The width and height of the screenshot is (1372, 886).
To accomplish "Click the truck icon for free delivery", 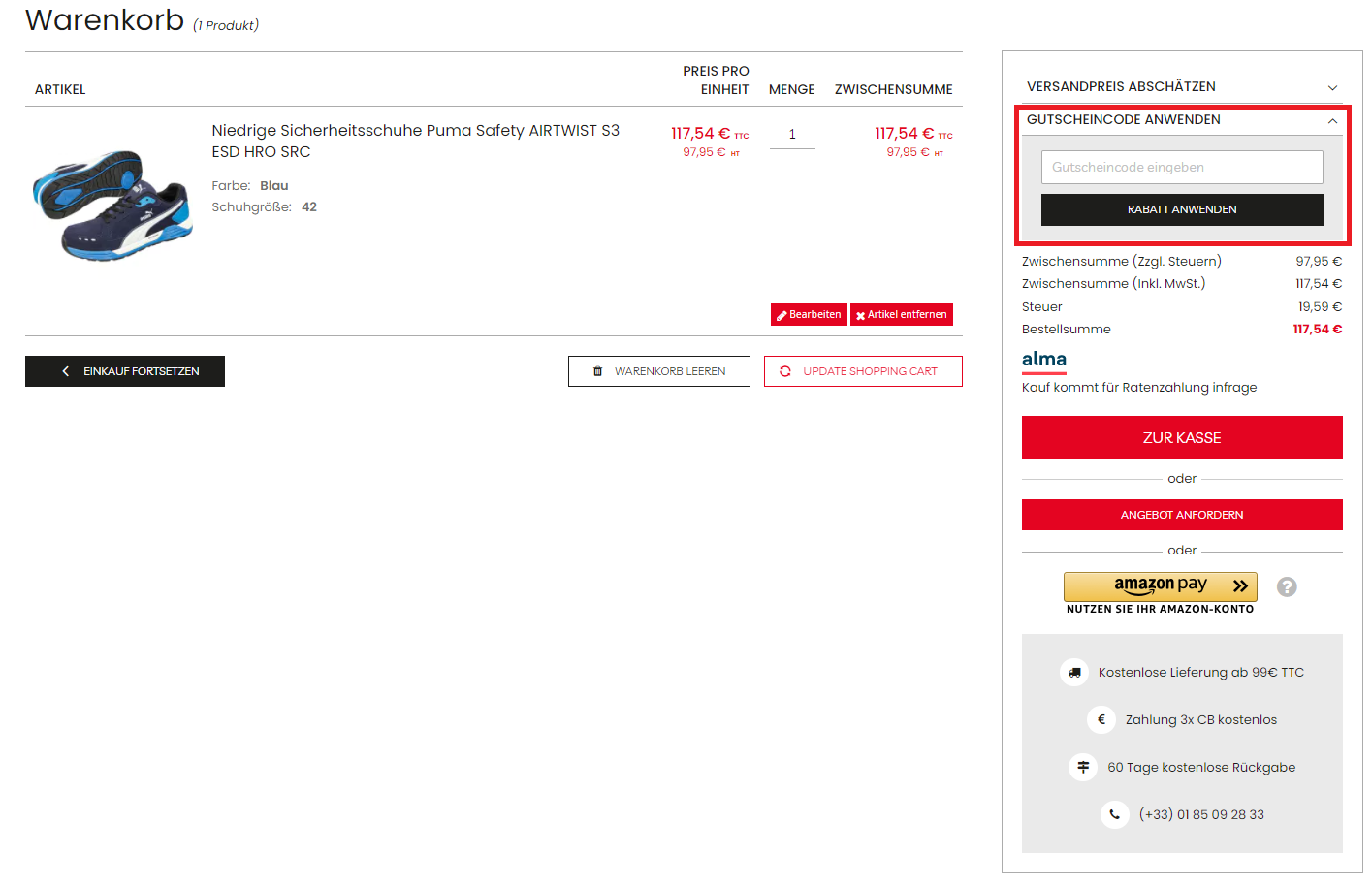I will (x=1074, y=672).
